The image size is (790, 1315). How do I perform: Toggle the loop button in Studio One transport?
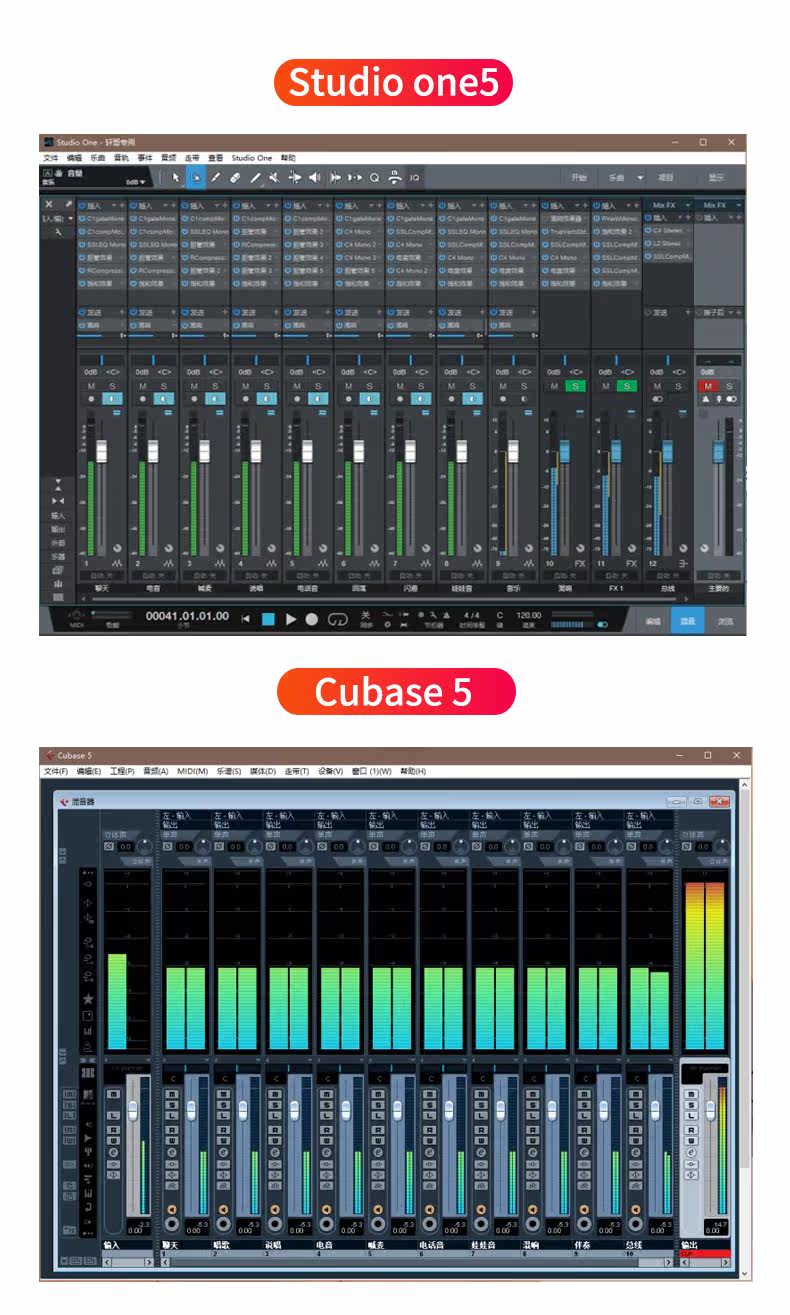[337, 619]
